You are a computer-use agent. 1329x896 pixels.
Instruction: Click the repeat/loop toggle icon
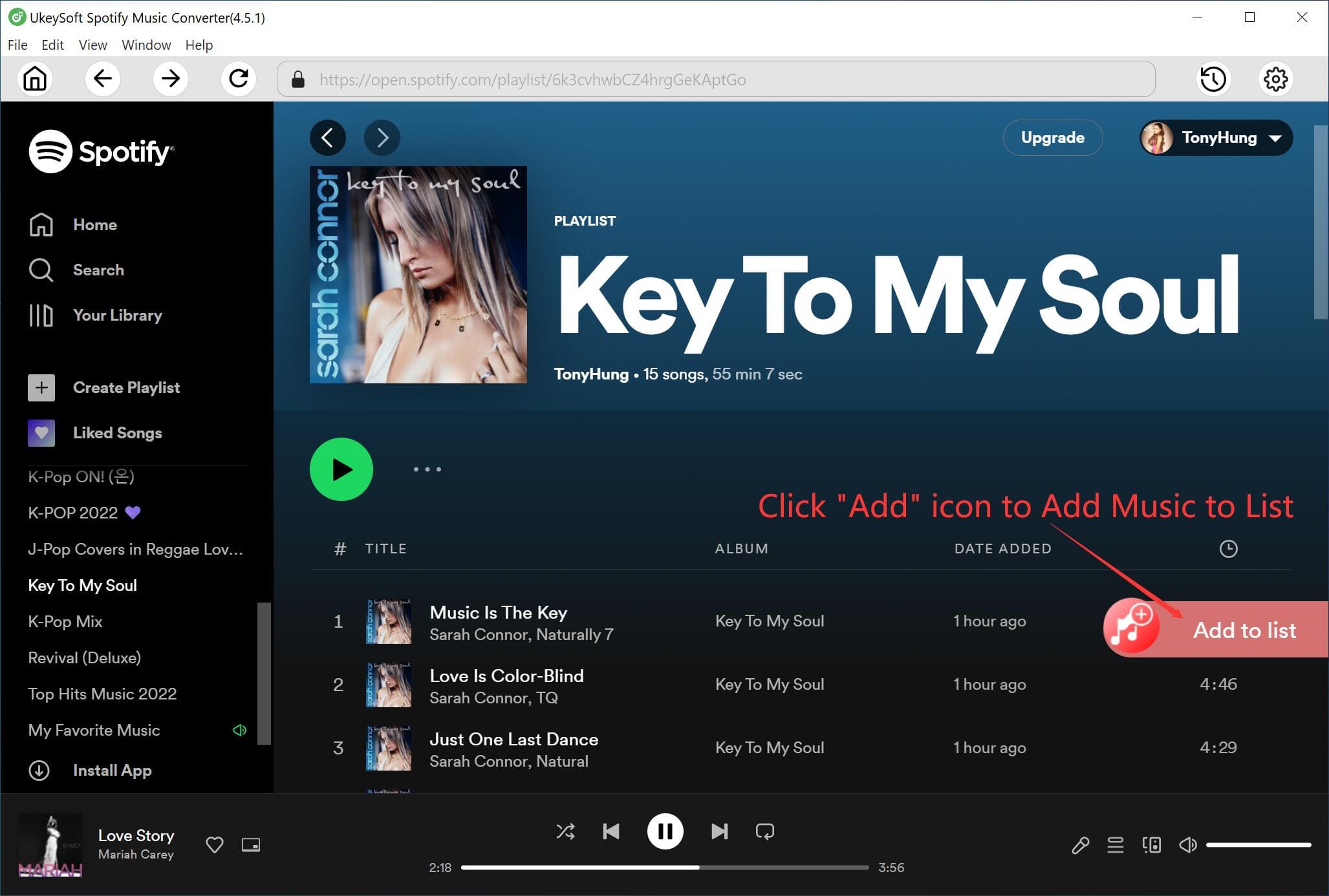tap(765, 831)
